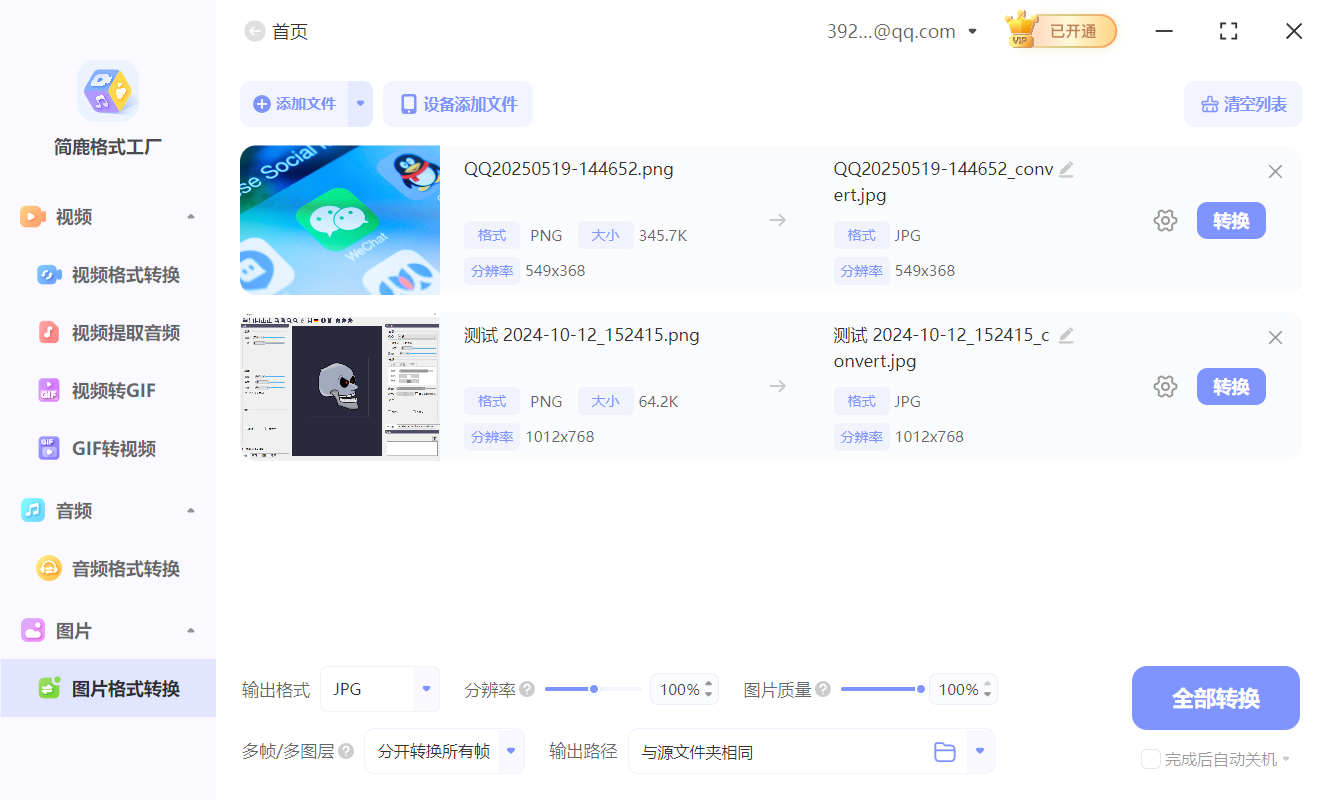Enable 完成后自动关机 shutdown option
Screen dimensions: 1326x800
(1151, 759)
